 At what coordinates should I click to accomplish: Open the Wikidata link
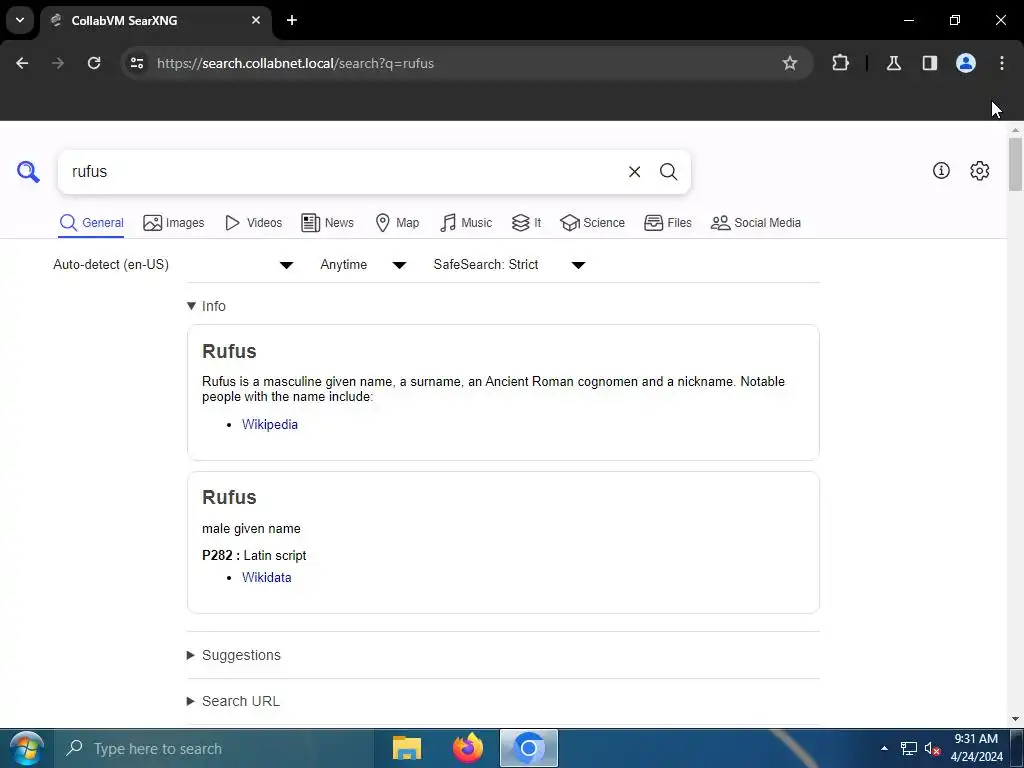click(x=266, y=577)
